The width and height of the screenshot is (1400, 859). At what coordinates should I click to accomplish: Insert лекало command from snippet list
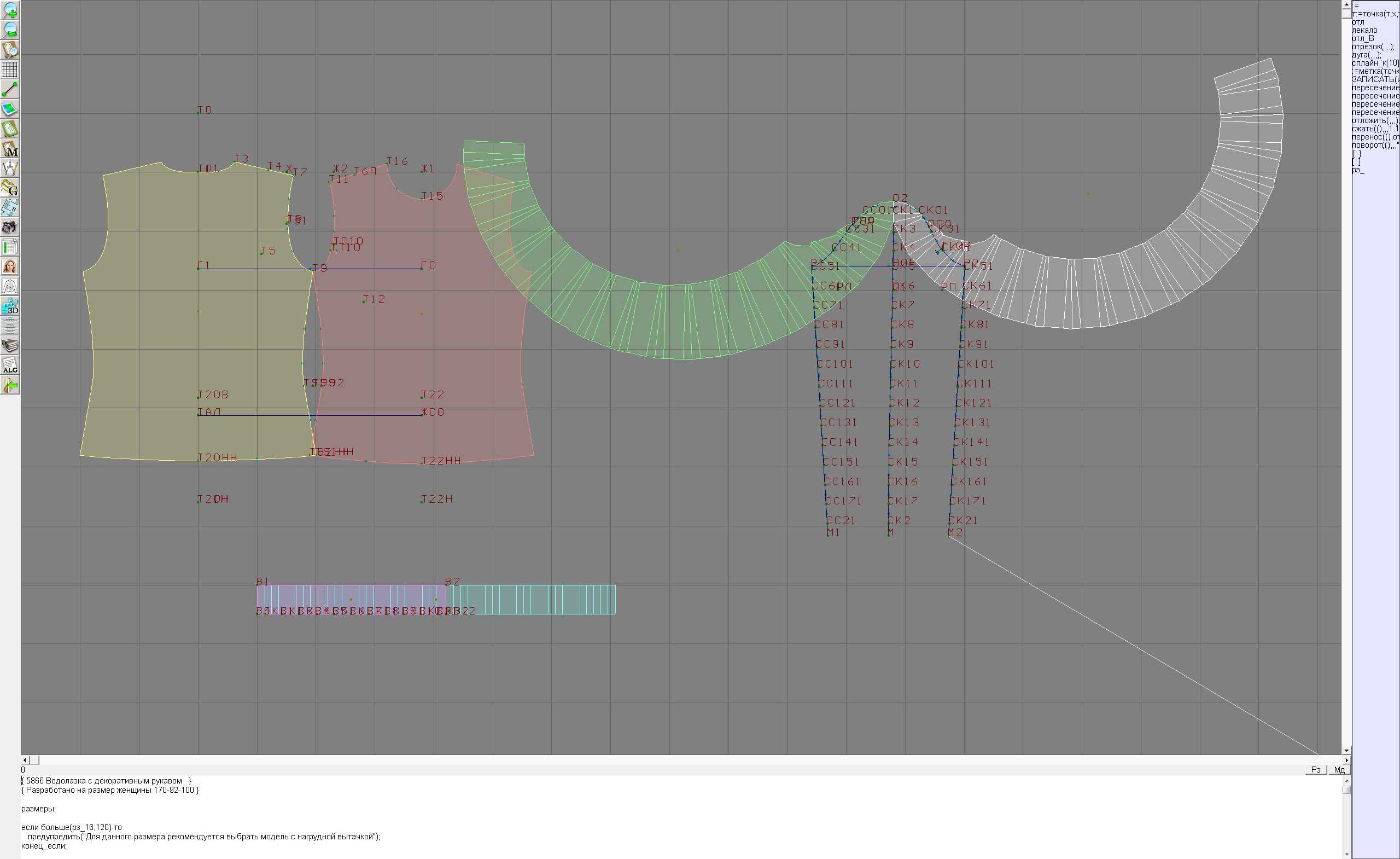point(1364,30)
